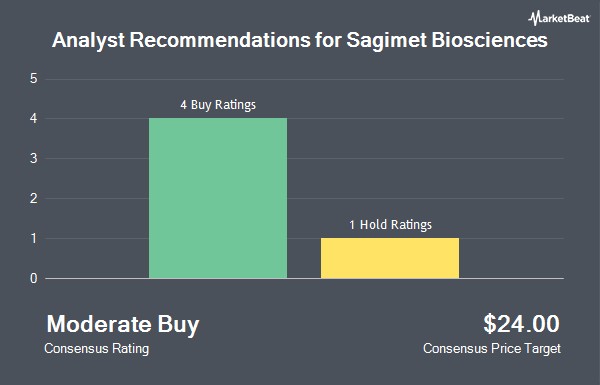This screenshot has width=600, height=385.
Task: Select the 4 Buy Ratings label
Action: click(218, 105)
